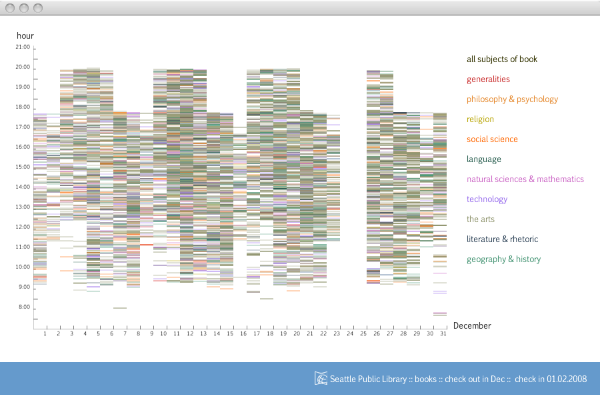Select 'natural sciences & mathematics' subject

click(x=525, y=179)
